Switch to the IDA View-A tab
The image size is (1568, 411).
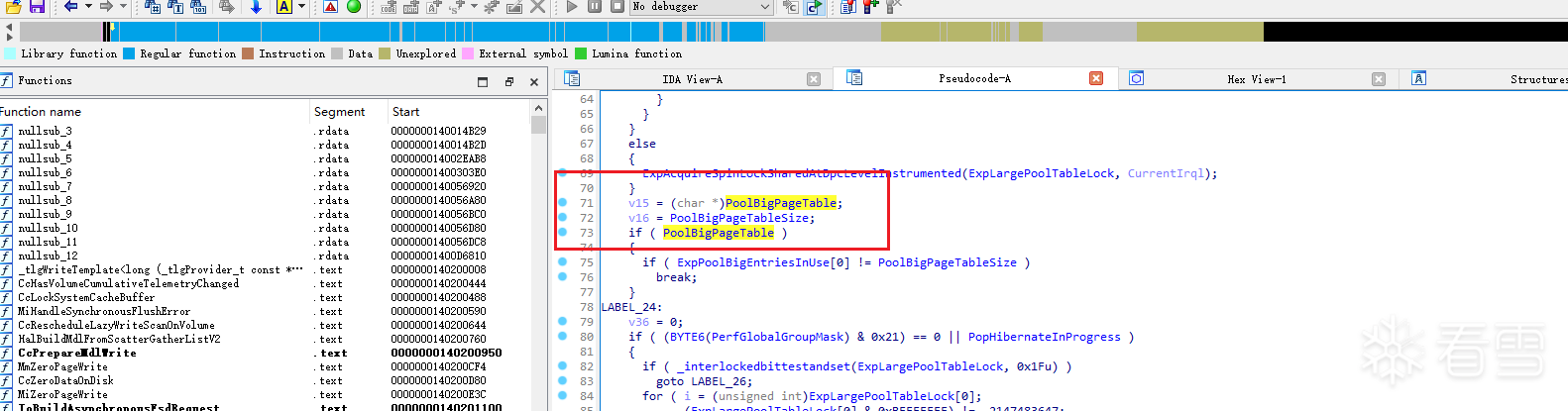point(692,79)
